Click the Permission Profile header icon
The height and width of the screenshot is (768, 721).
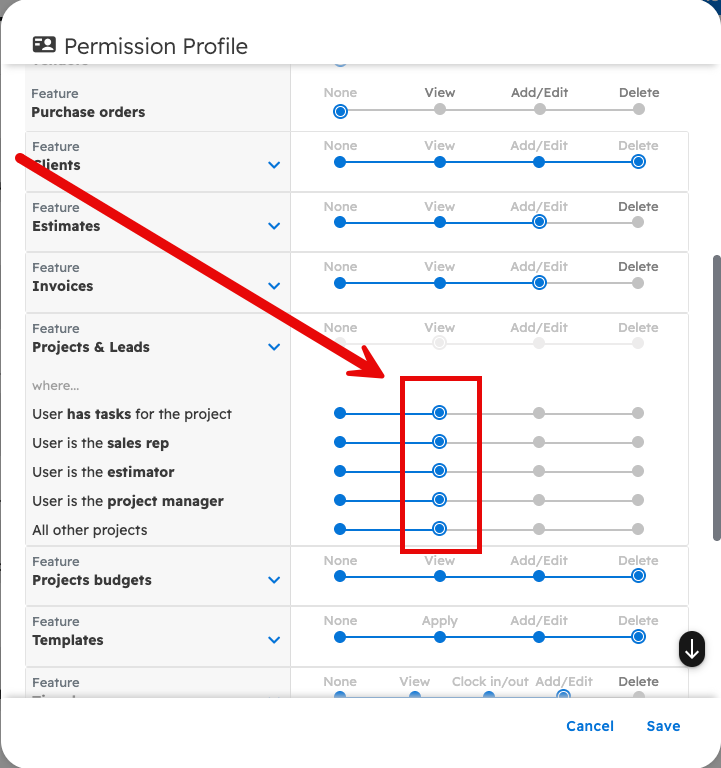[44, 45]
